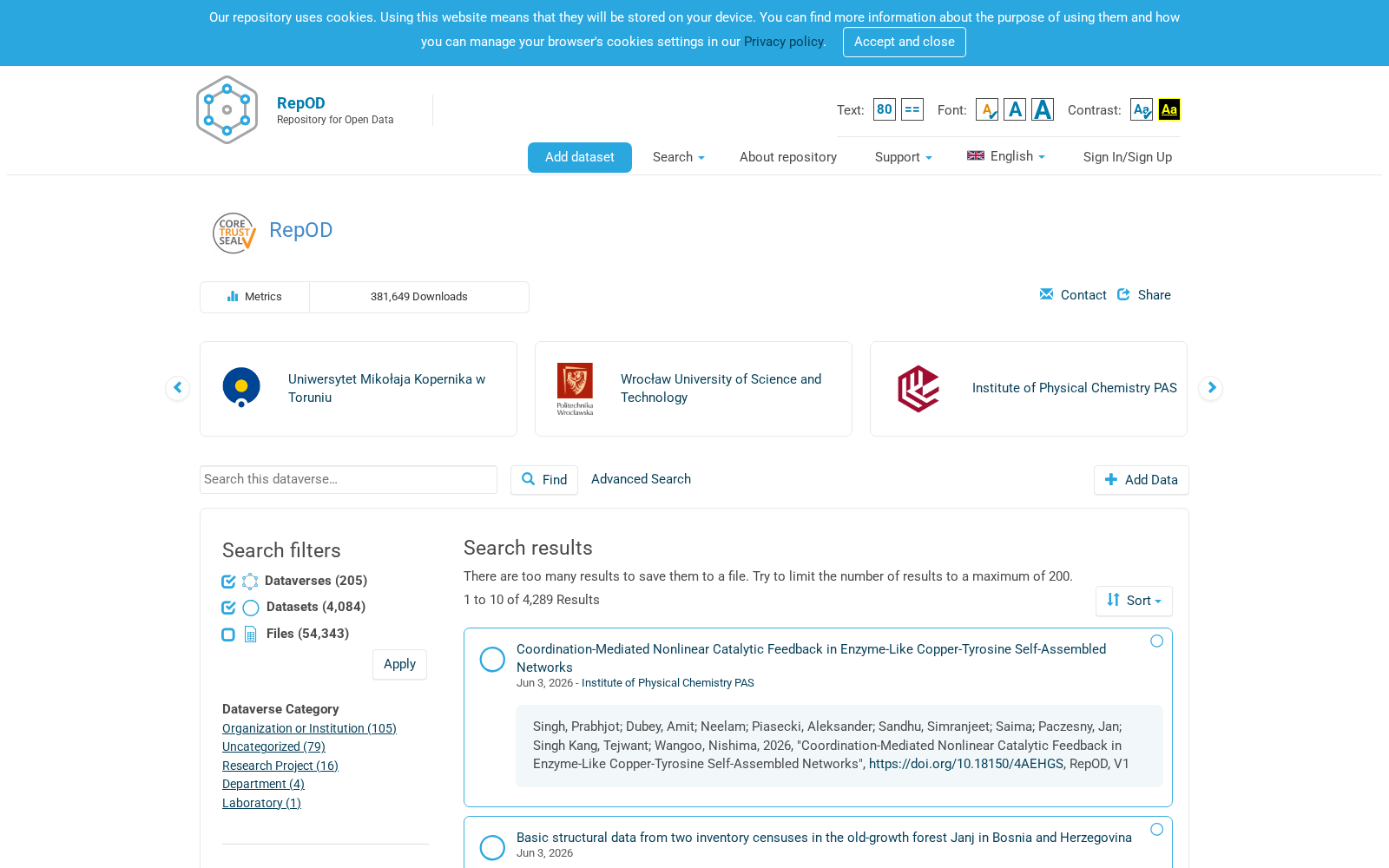
Task: Open Sign In/Sign Up
Action: click(x=1128, y=157)
